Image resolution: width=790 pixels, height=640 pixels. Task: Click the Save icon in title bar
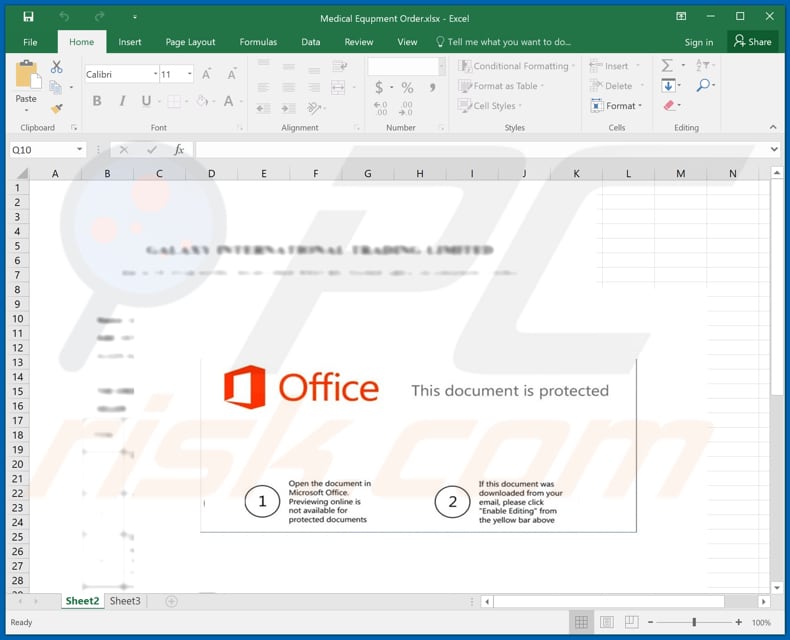pyautogui.click(x=28, y=17)
